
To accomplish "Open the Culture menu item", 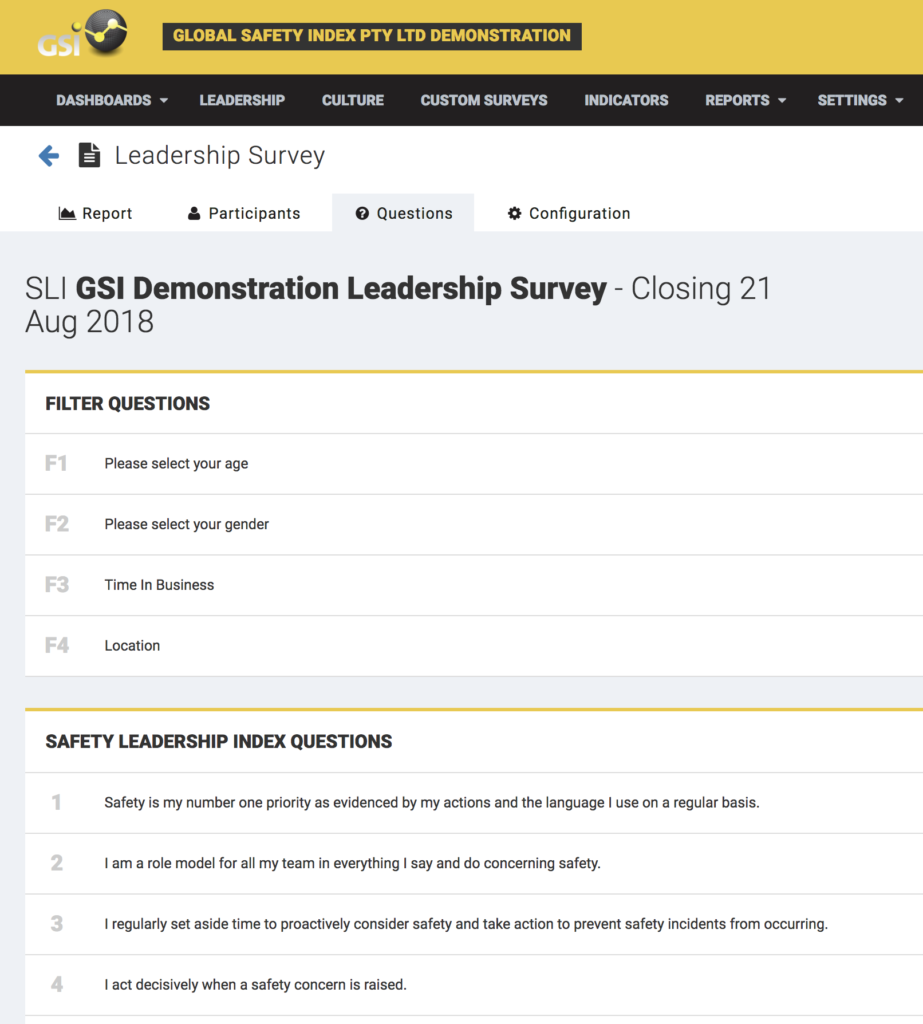I will [x=353, y=100].
